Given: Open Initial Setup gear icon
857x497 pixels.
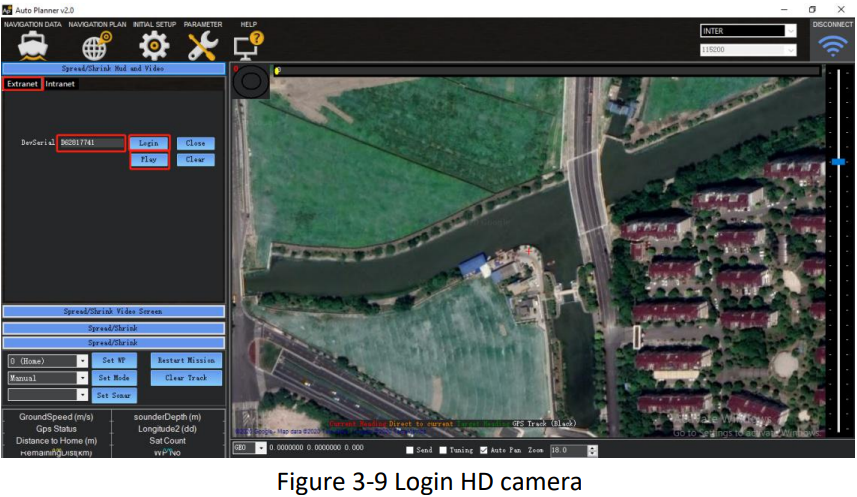Looking at the screenshot, I should (x=154, y=46).
